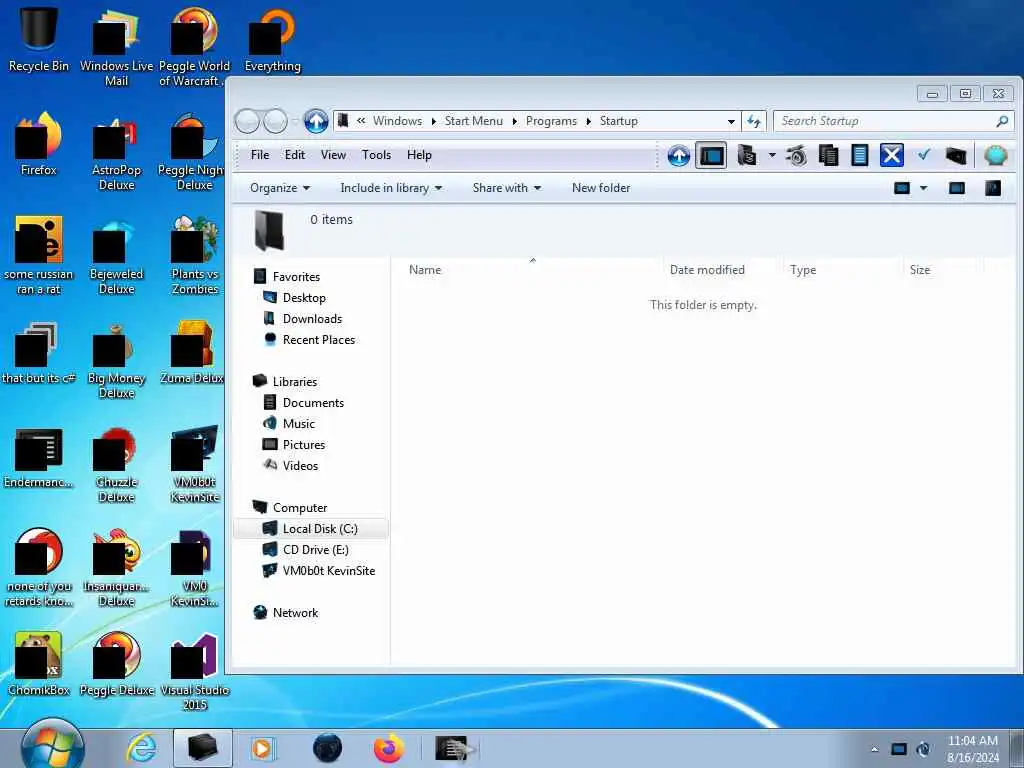Select Videos library

pyautogui.click(x=300, y=466)
